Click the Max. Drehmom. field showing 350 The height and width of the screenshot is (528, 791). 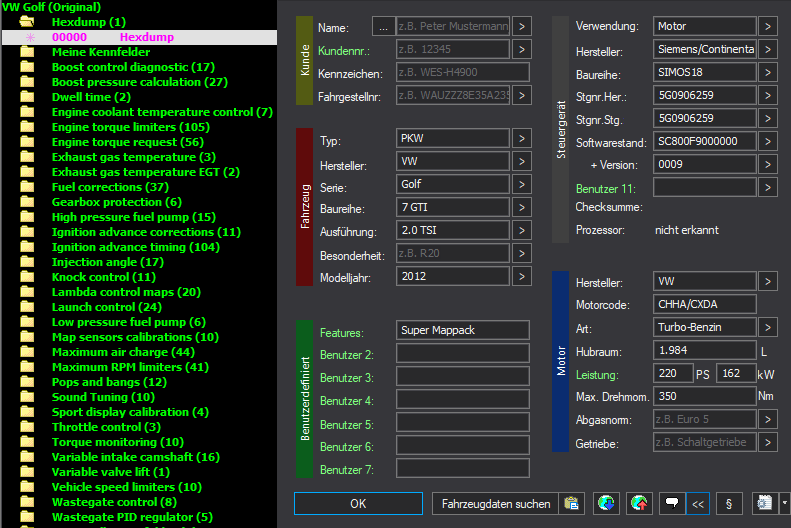(x=704, y=396)
